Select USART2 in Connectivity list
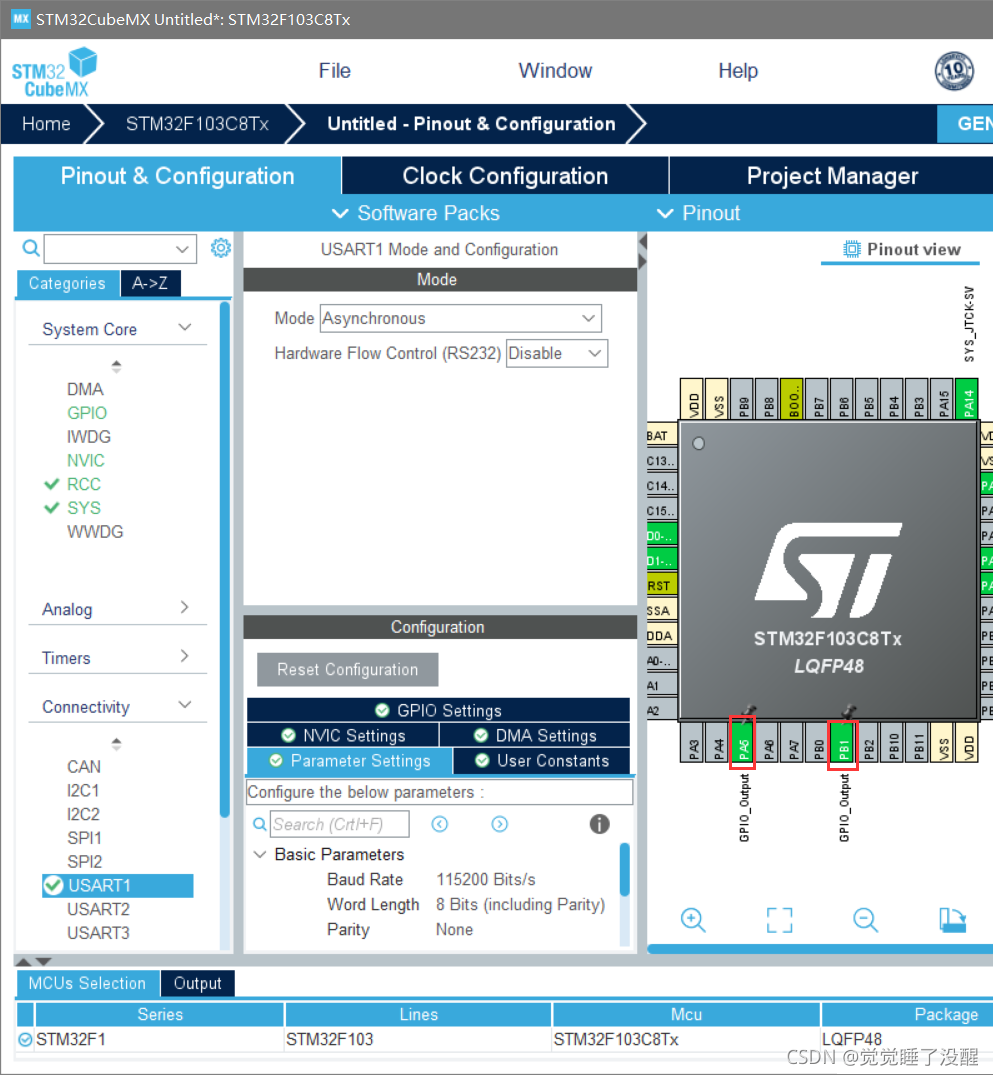993x1075 pixels. [x=98, y=909]
